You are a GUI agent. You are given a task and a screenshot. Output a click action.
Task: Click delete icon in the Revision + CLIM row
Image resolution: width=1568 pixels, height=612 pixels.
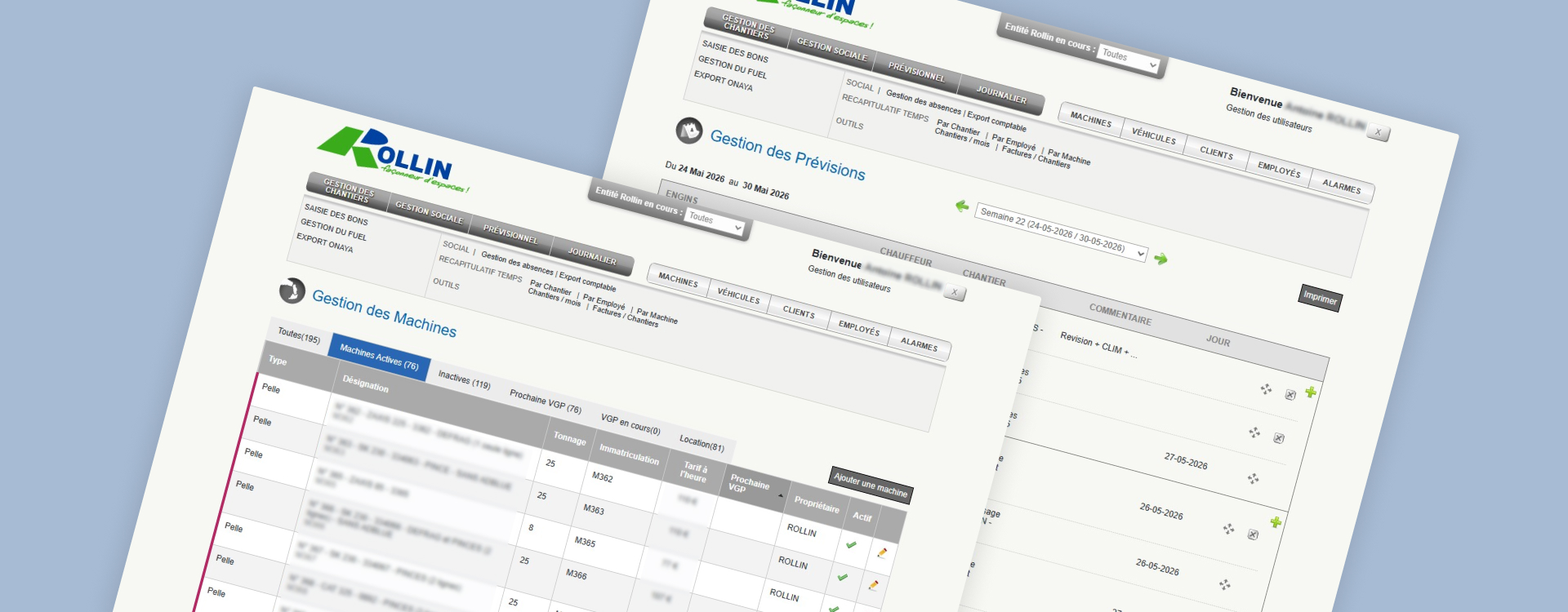(x=1290, y=395)
